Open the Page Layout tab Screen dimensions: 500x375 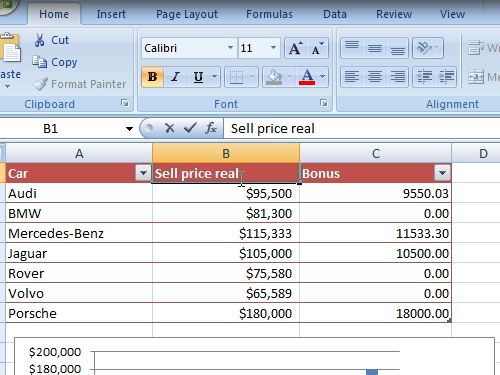tap(187, 14)
